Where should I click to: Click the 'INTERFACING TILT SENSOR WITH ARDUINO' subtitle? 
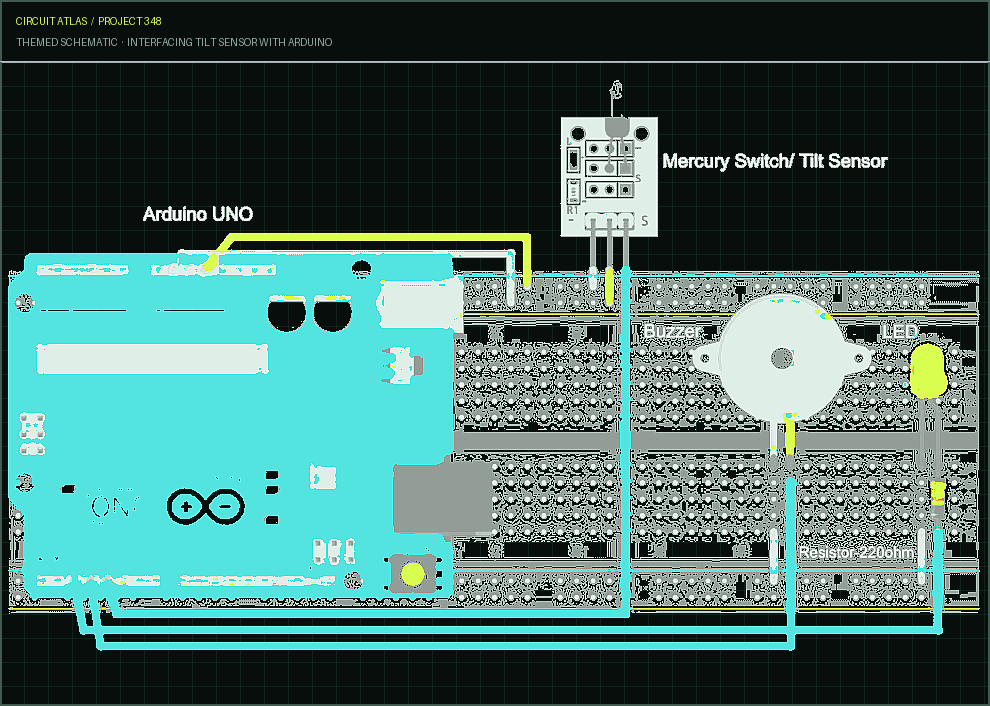[230, 42]
